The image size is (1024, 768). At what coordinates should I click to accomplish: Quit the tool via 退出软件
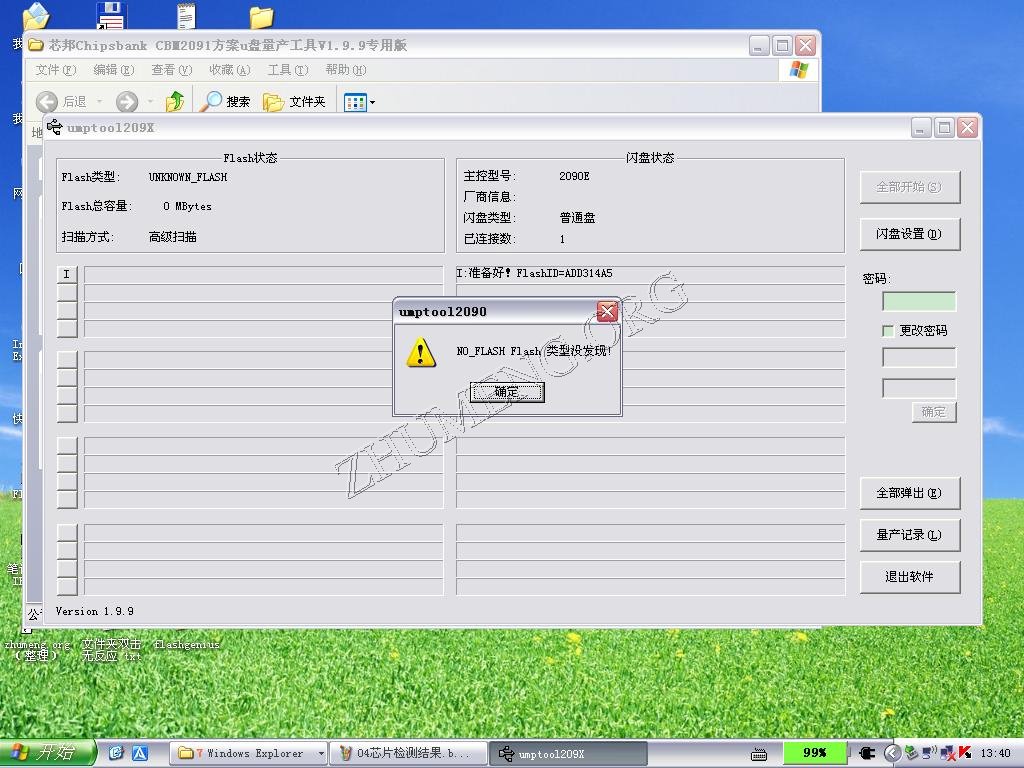(910, 577)
